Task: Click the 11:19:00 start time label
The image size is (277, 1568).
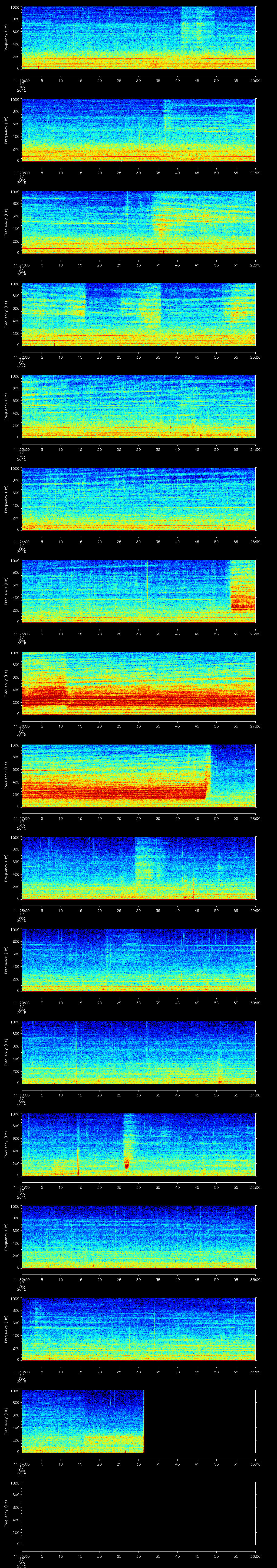Action: [x=21, y=80]
